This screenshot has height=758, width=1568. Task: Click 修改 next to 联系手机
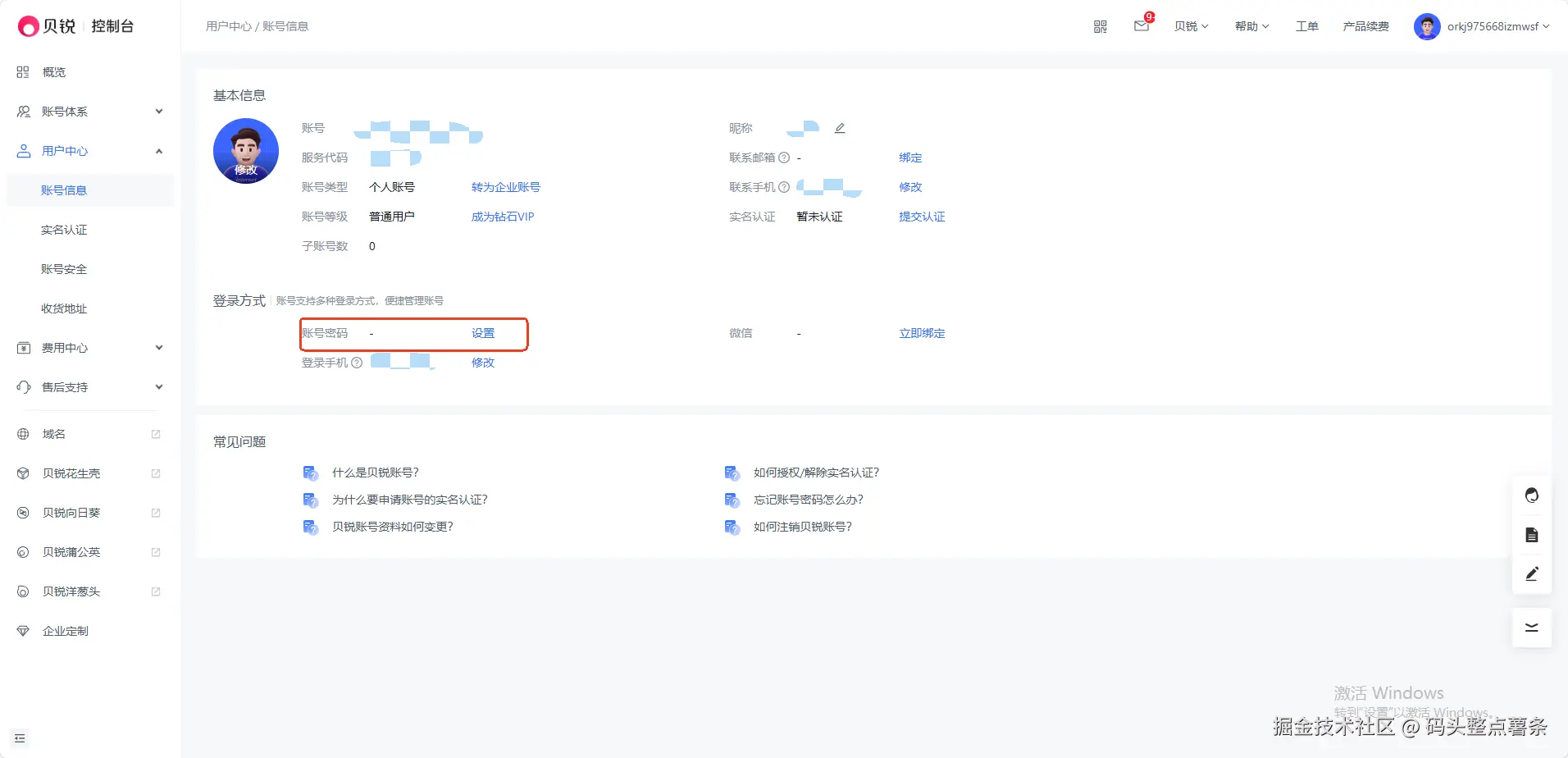[910, 187]
